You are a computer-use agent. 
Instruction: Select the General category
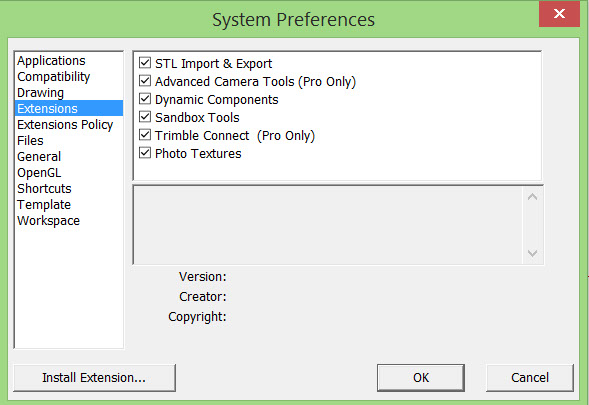pyautogui.click(x=39, y=157)
